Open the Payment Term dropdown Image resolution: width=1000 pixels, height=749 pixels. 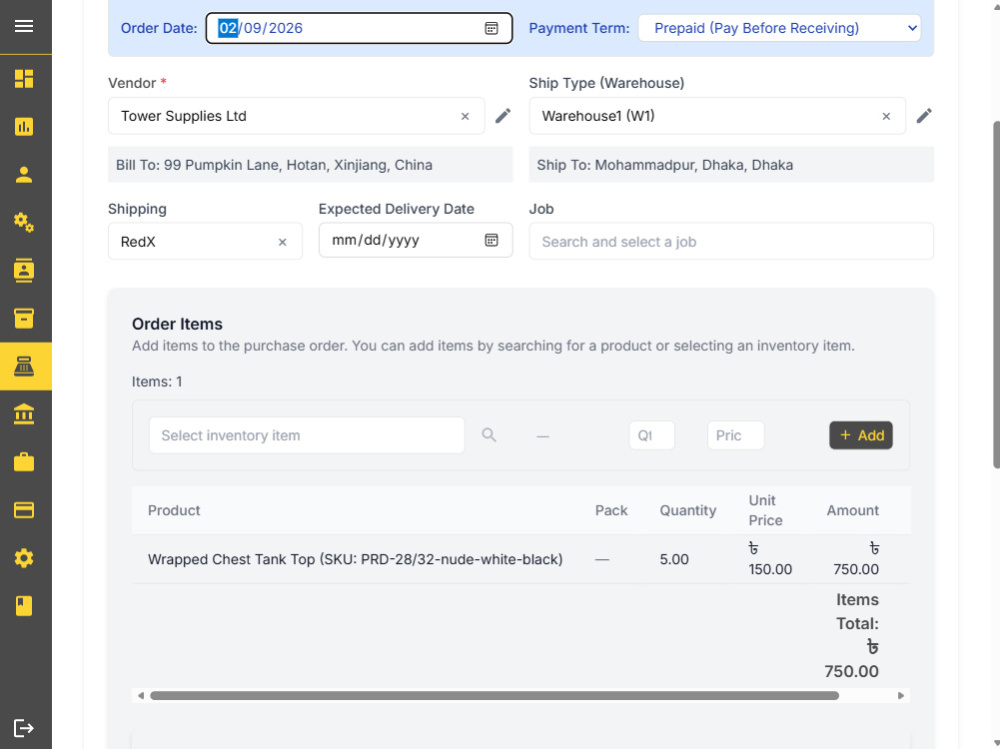coord(779,28)
